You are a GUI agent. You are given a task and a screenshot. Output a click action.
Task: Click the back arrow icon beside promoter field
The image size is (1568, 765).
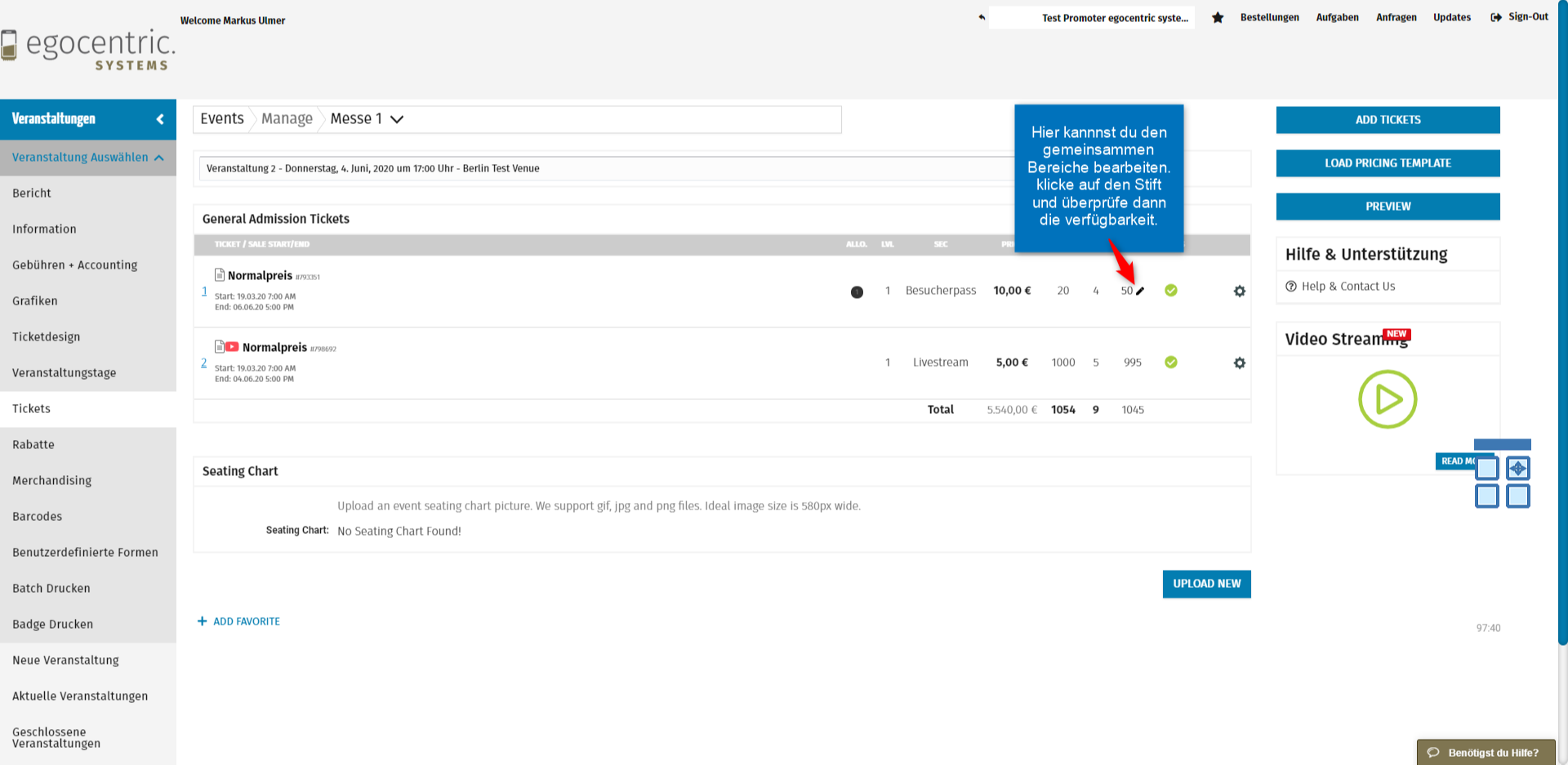click(x=982, y=17)
